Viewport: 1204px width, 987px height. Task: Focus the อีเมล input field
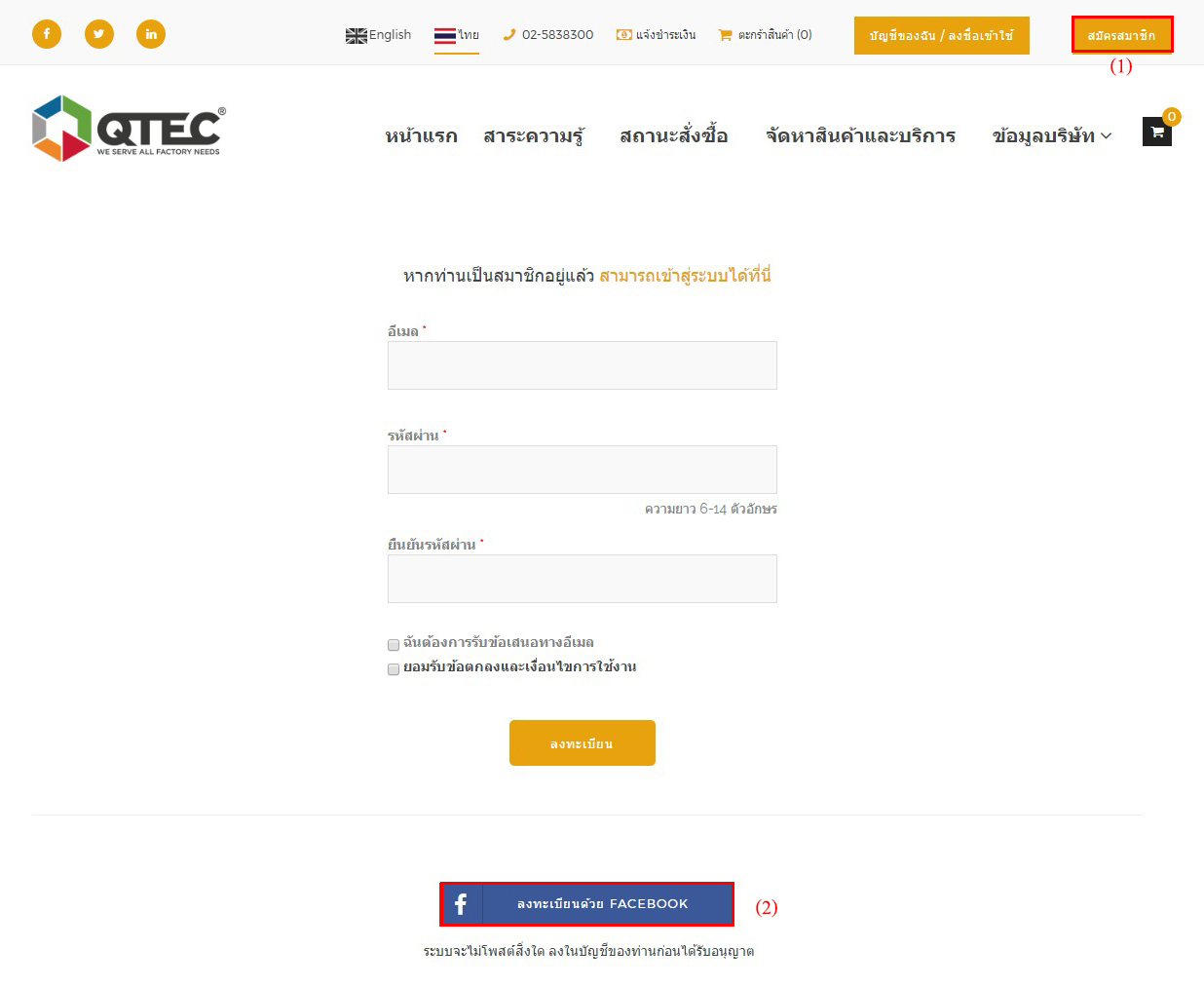click(x=583, y=365)
